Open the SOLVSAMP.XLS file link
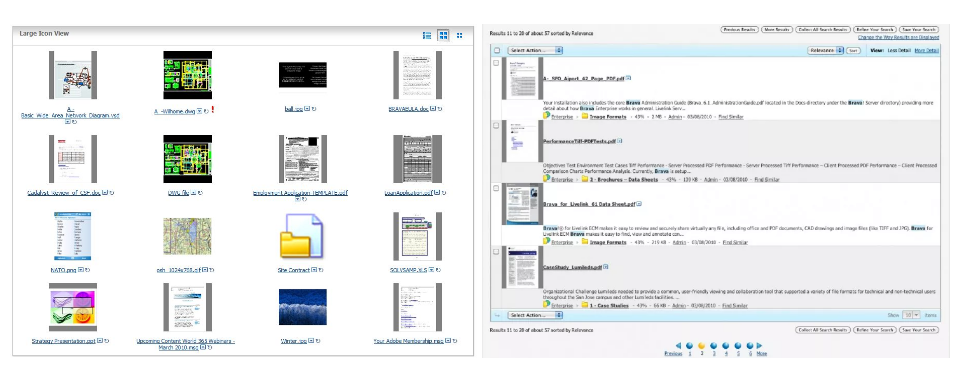 [409, 269]
